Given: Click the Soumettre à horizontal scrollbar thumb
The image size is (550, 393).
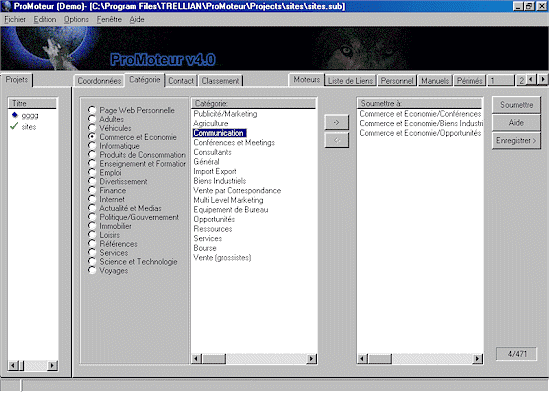Looking at the screenshot, I should pos(380,359).
